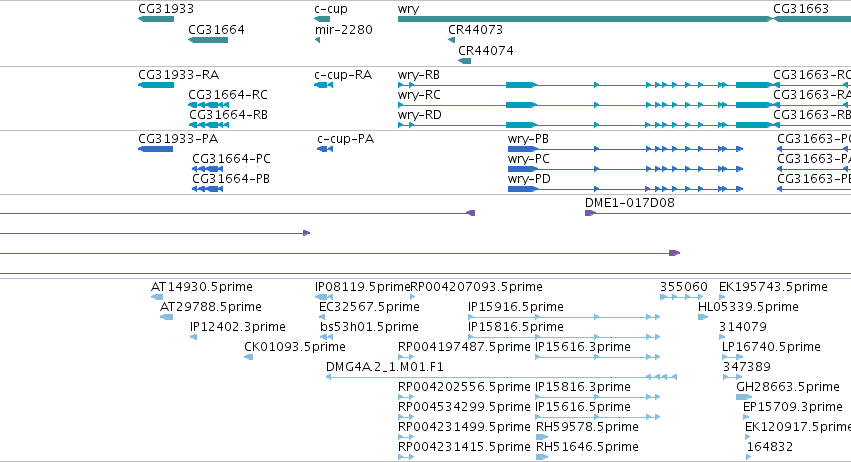Click protein CG31664-PC label

231,159
